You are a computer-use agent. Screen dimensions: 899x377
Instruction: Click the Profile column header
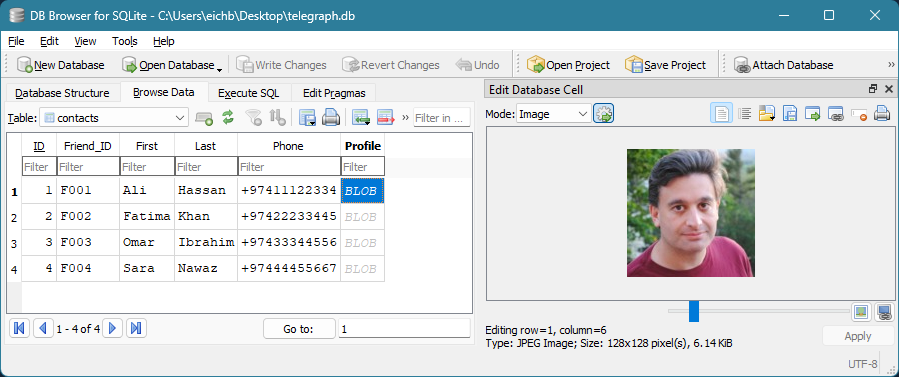tap(362, 146)
